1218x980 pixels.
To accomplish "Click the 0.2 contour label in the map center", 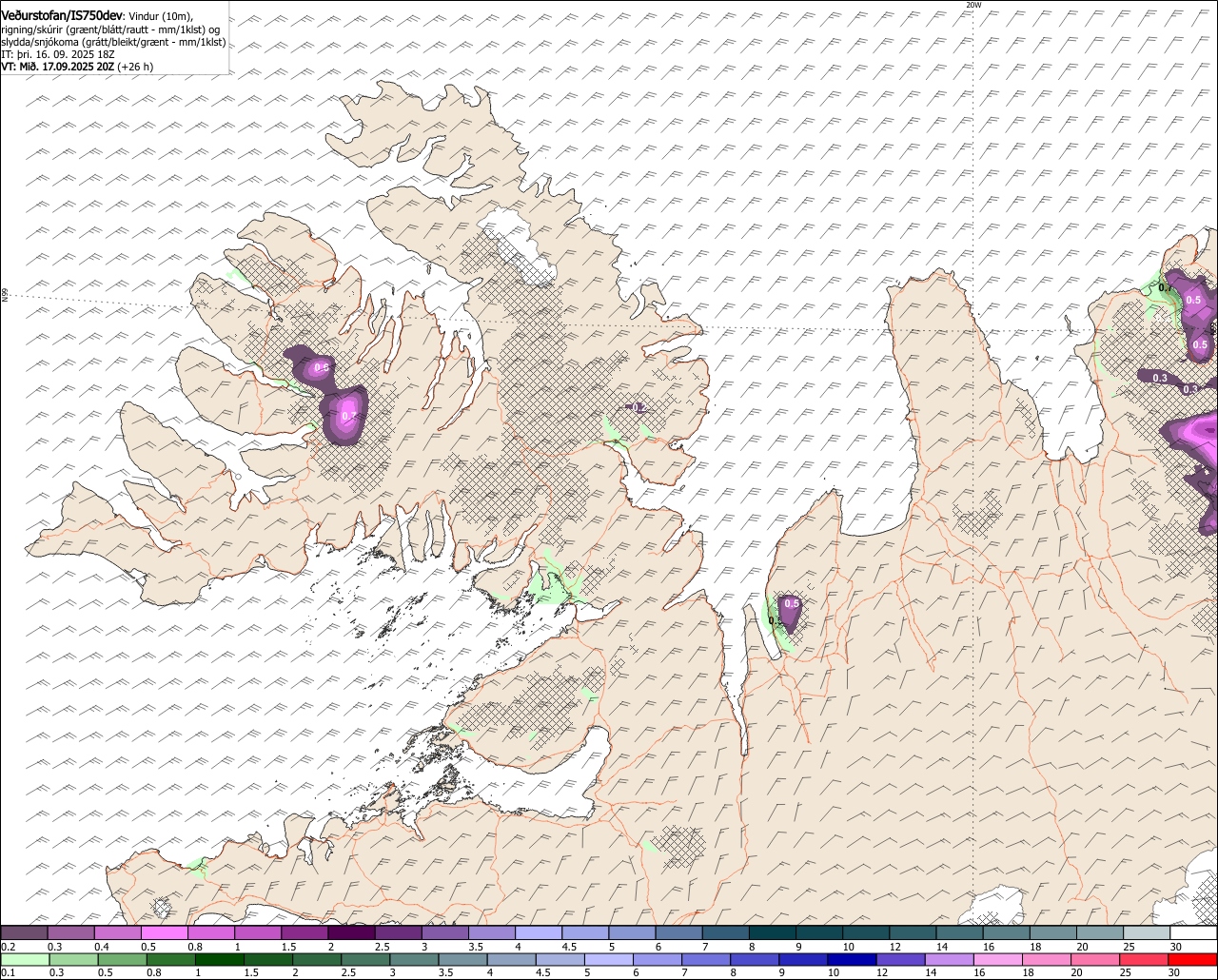I will 638,407.
